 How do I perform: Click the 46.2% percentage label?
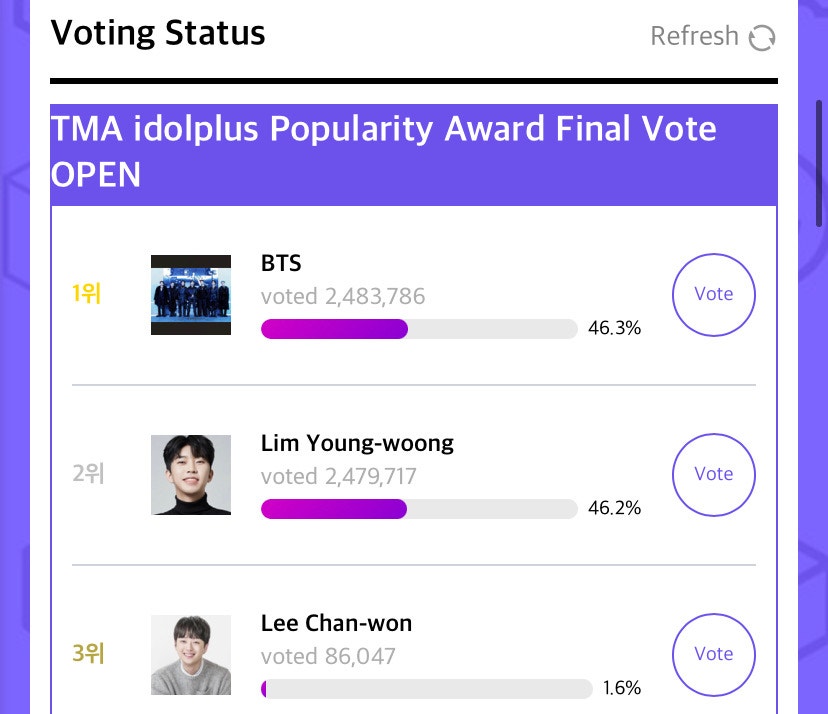tap(611, 508)
